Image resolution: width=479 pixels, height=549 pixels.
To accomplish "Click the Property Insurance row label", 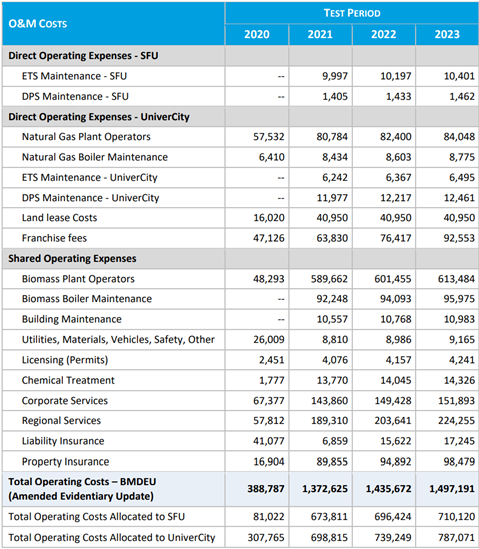I will (65, 461).
